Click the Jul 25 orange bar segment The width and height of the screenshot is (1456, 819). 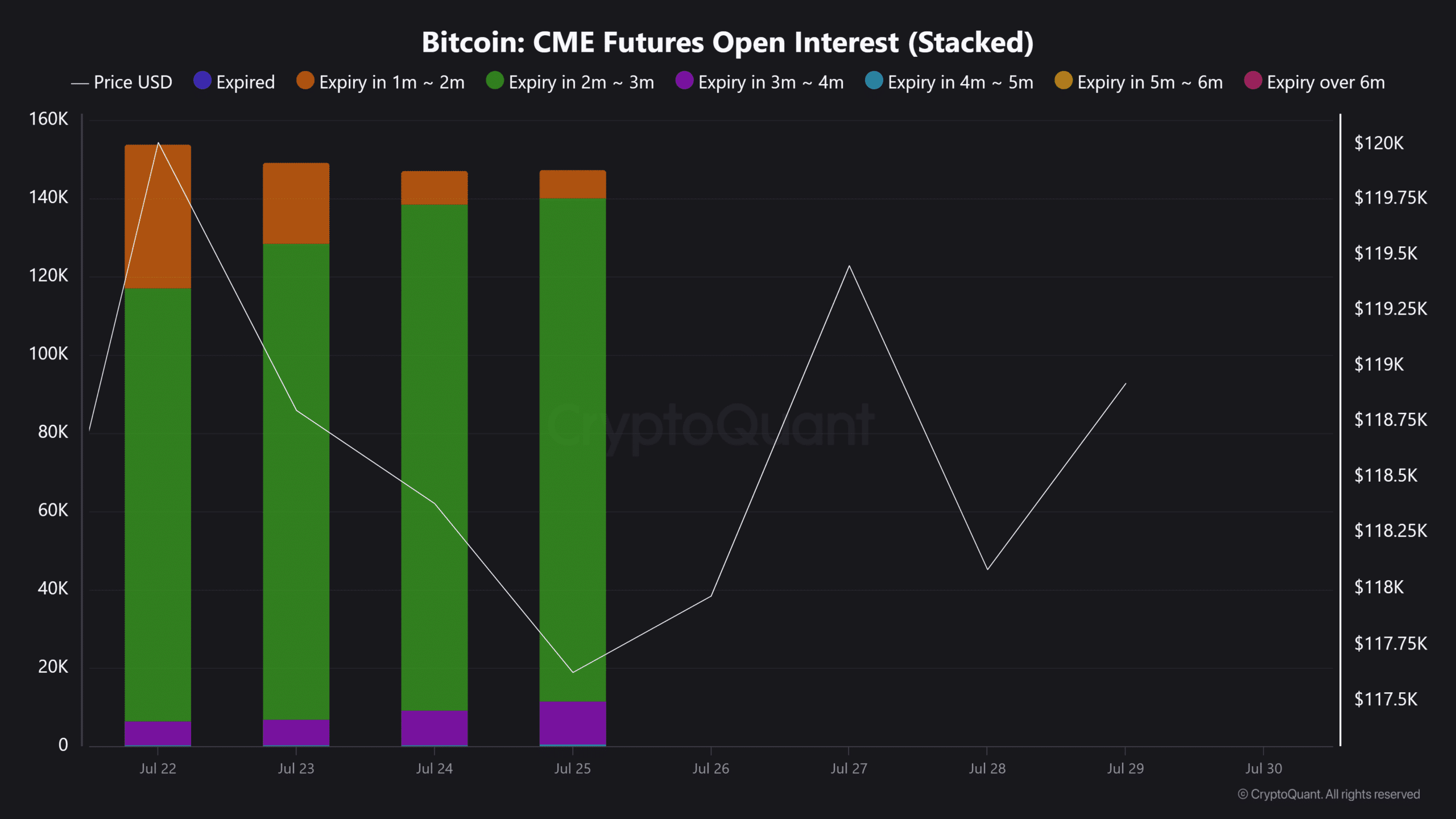[x=572, y=184]
